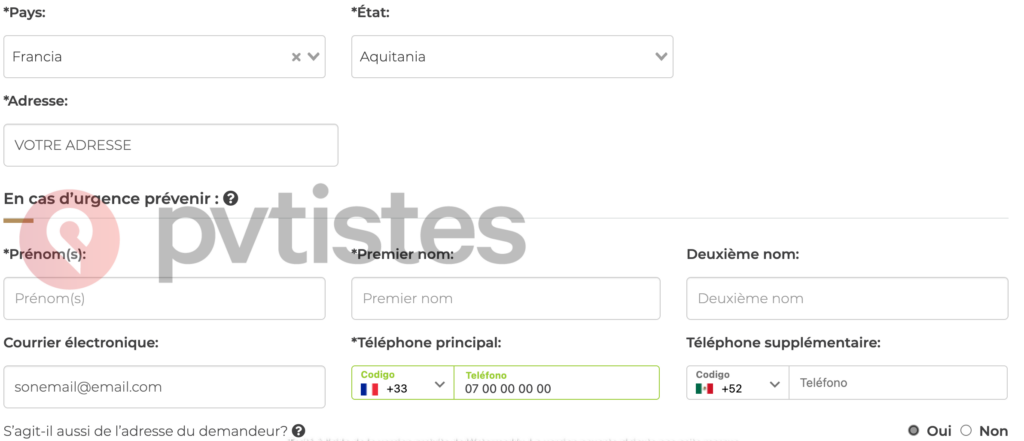Click the Oui label text
This screenshot has width=1024, height=441.
pos(939,430)
